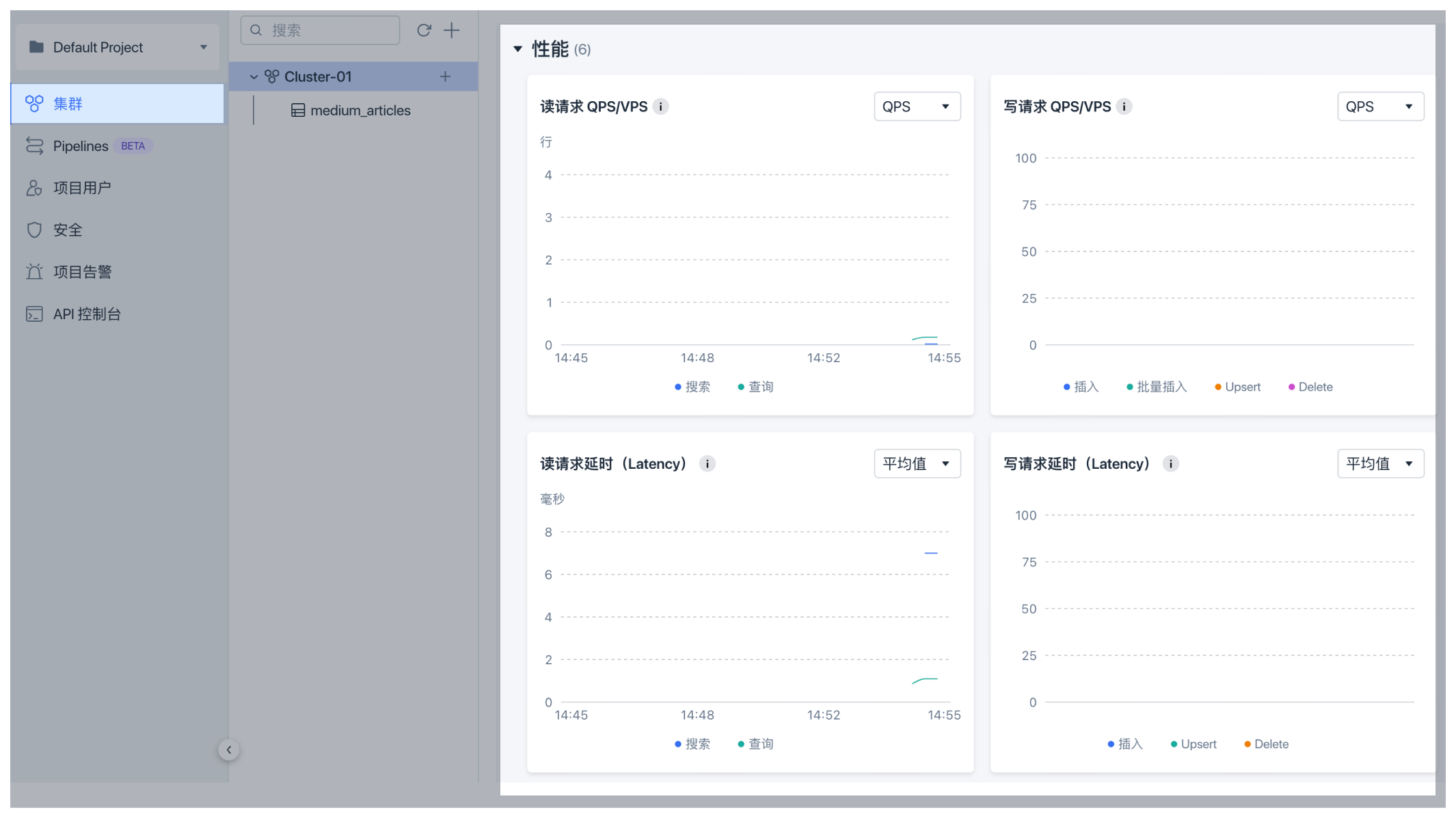Image resolution: width=1456 pixels, height=818 pixels.
Task: Toggle Upsert legend in write latency chart
Action: [1194, 744]
